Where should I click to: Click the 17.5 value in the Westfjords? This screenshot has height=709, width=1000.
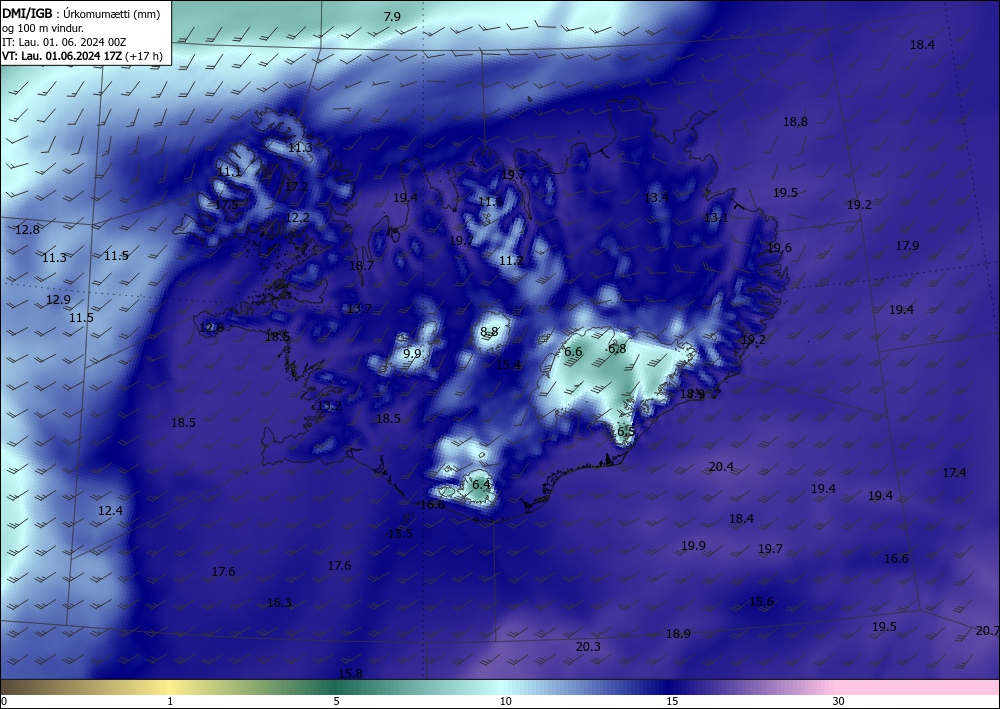(x=226, y=205)
